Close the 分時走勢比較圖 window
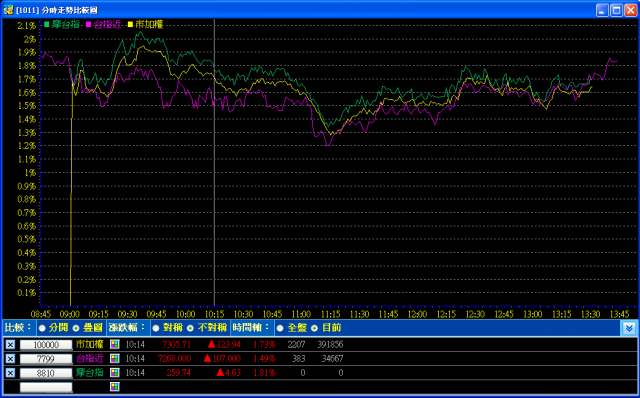 tap(631, 10)
